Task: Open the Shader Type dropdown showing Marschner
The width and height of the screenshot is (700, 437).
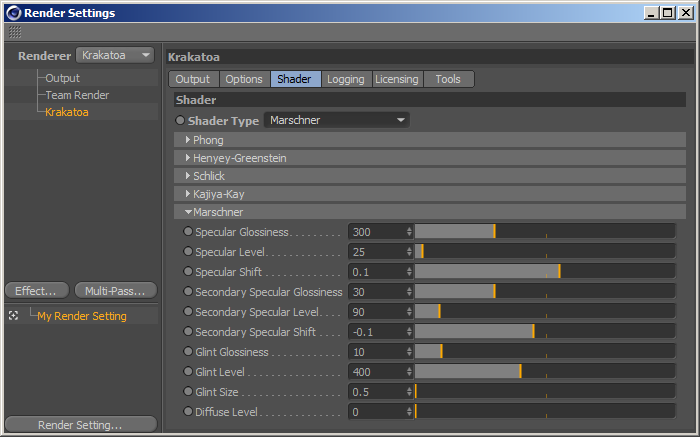Action: point(337,120)
